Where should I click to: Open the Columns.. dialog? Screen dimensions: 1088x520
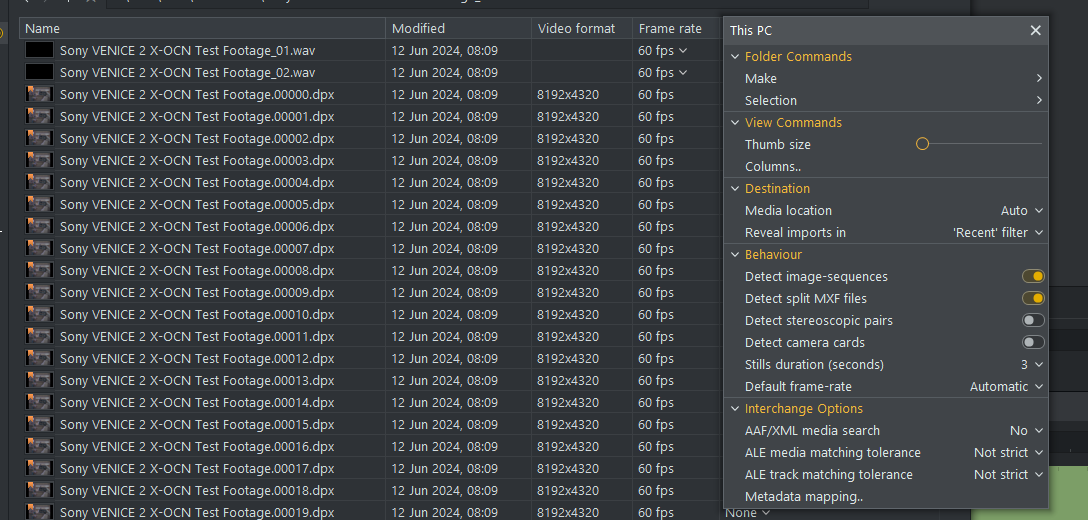(772, 167)
